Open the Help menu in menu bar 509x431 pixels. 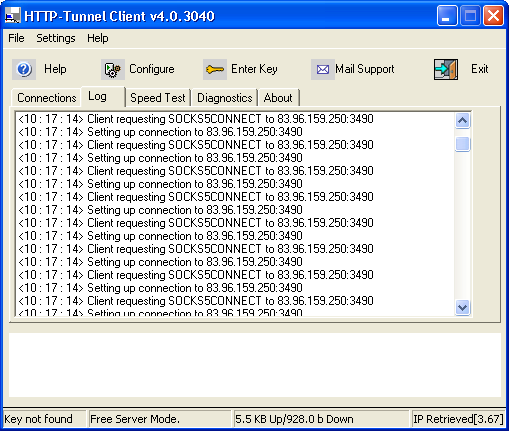pyautogui.click(x=98, y=38)
